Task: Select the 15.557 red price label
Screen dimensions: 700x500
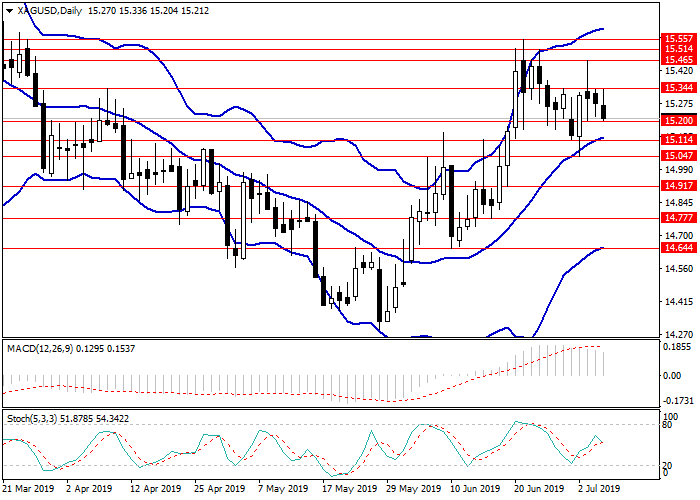Action: 679,36
